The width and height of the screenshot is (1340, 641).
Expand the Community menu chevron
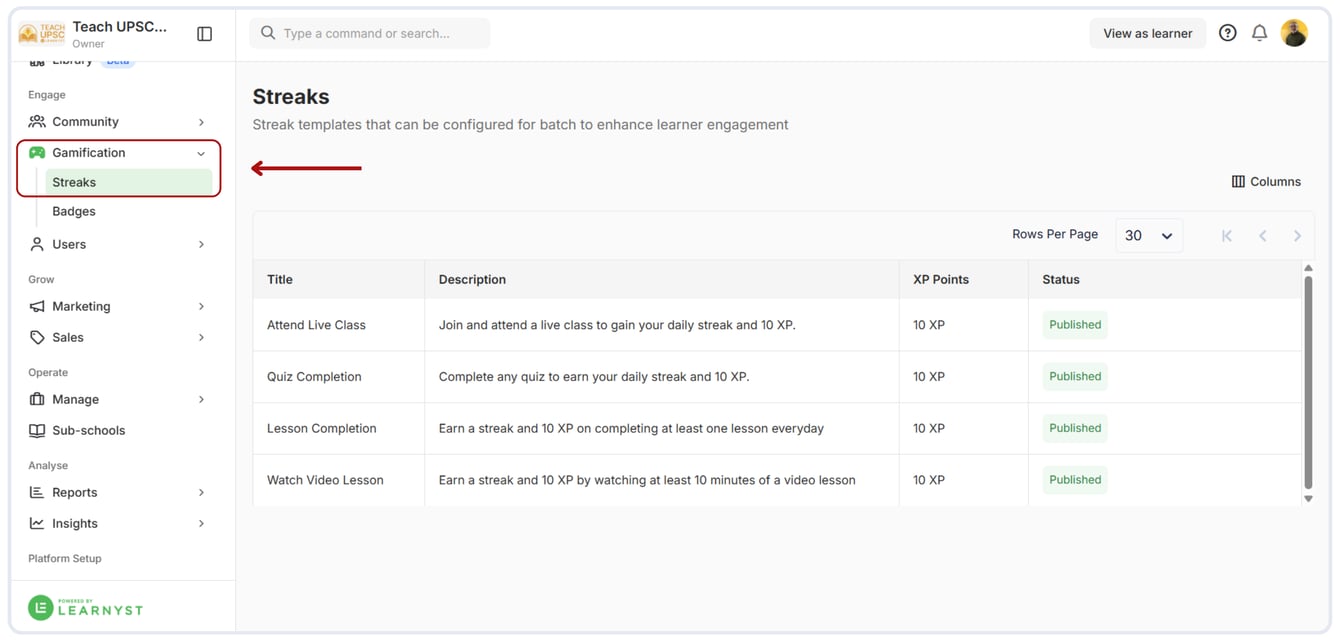click(x=201, y=122)
